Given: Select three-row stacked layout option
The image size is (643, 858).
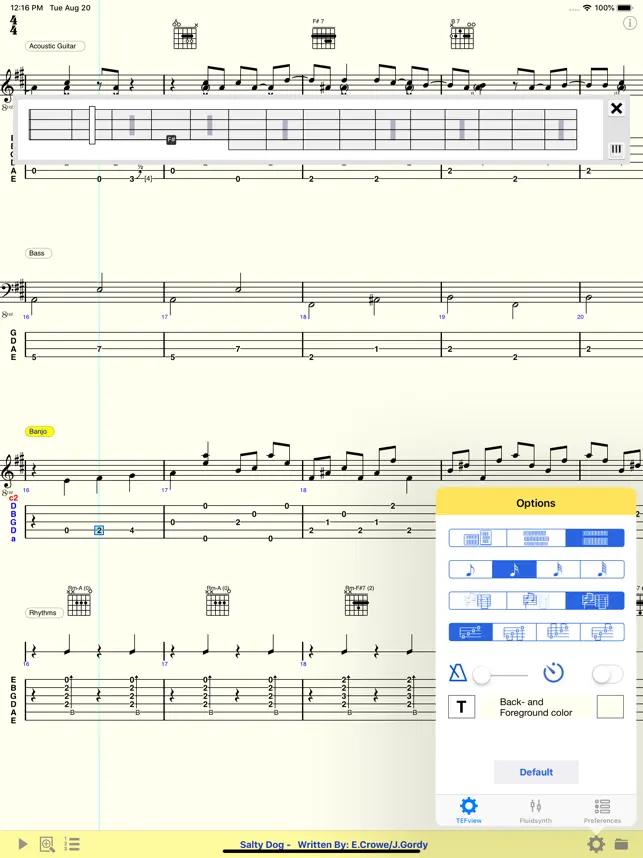Looking at the screenshot, I should (536, 538).
